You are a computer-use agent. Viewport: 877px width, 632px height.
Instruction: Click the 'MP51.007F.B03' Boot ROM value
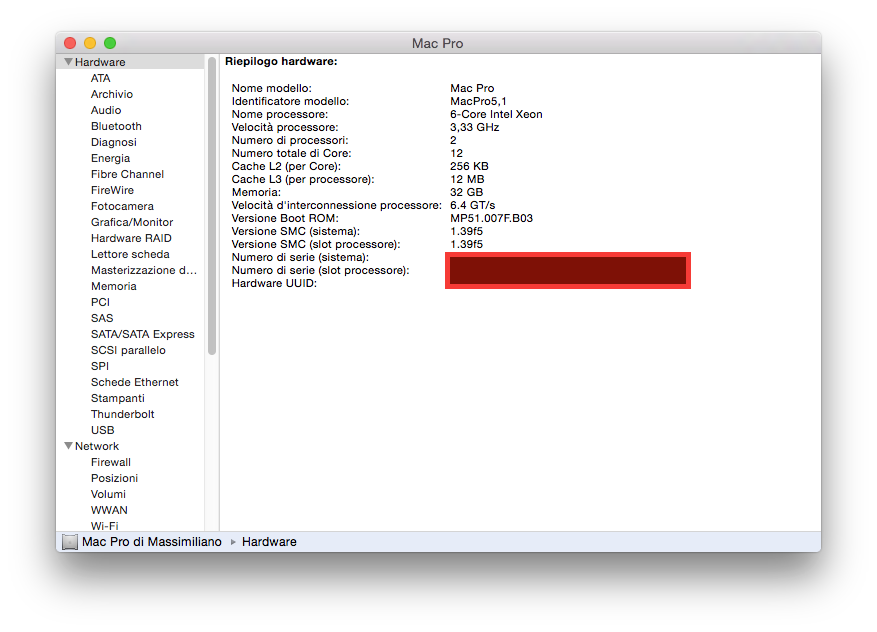point(492,218)
